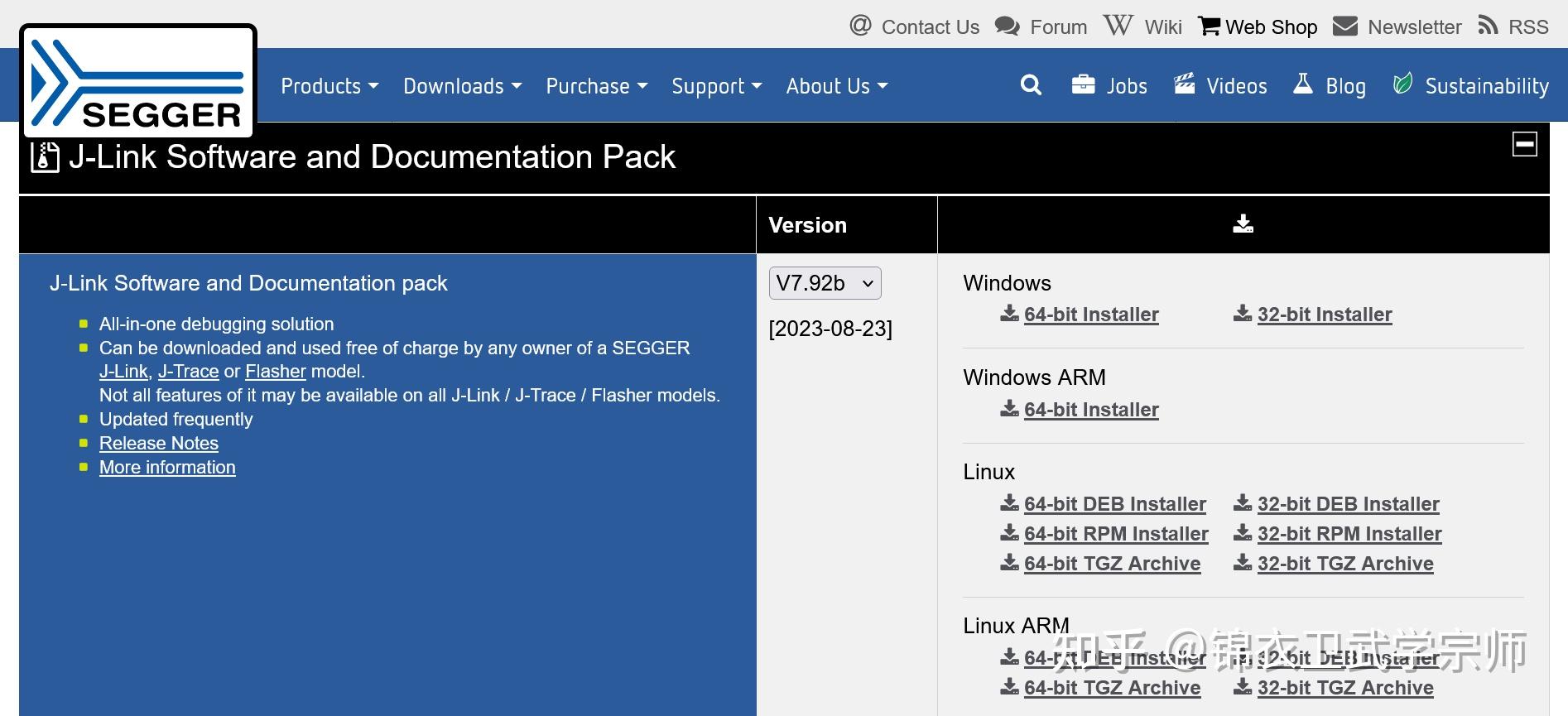Click download icon for Windows ARM 64-bit Installer
The image size is (1568, 716).
1009,409
